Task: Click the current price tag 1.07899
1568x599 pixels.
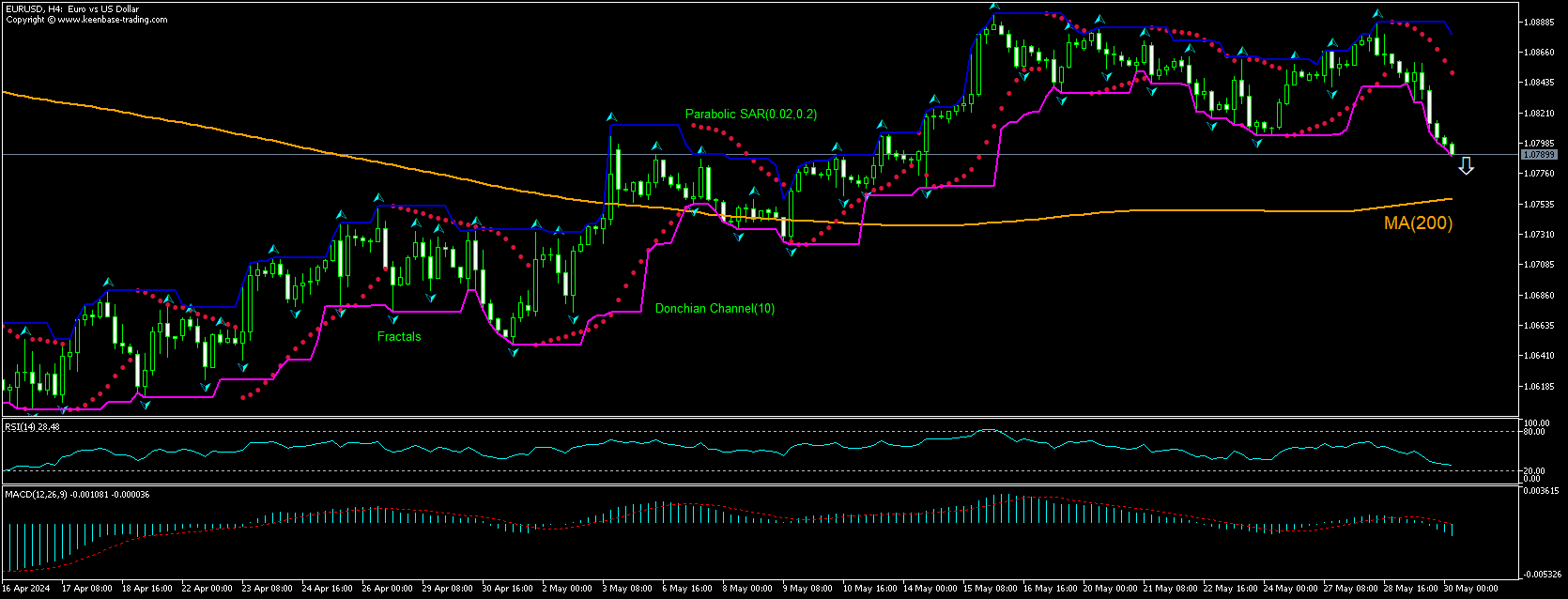Action: (1539, 154)
